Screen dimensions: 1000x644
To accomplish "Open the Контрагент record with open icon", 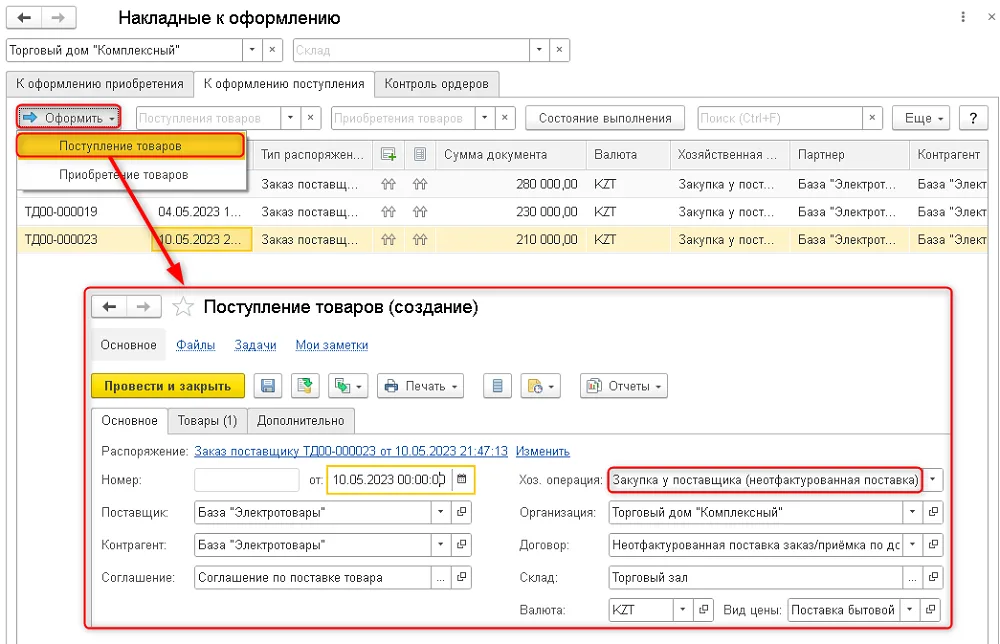I will [x=462, y=545].
